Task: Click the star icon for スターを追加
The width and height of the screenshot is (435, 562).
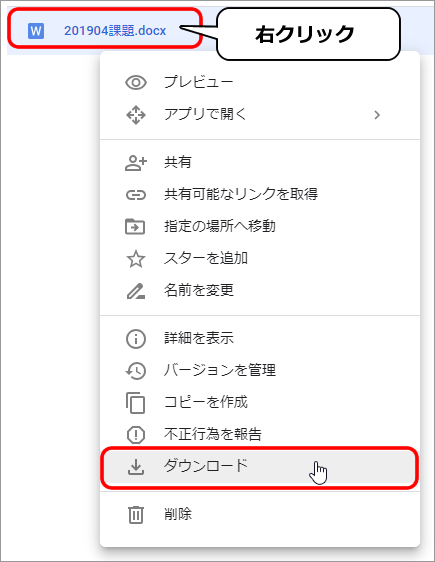Action: 136,259
